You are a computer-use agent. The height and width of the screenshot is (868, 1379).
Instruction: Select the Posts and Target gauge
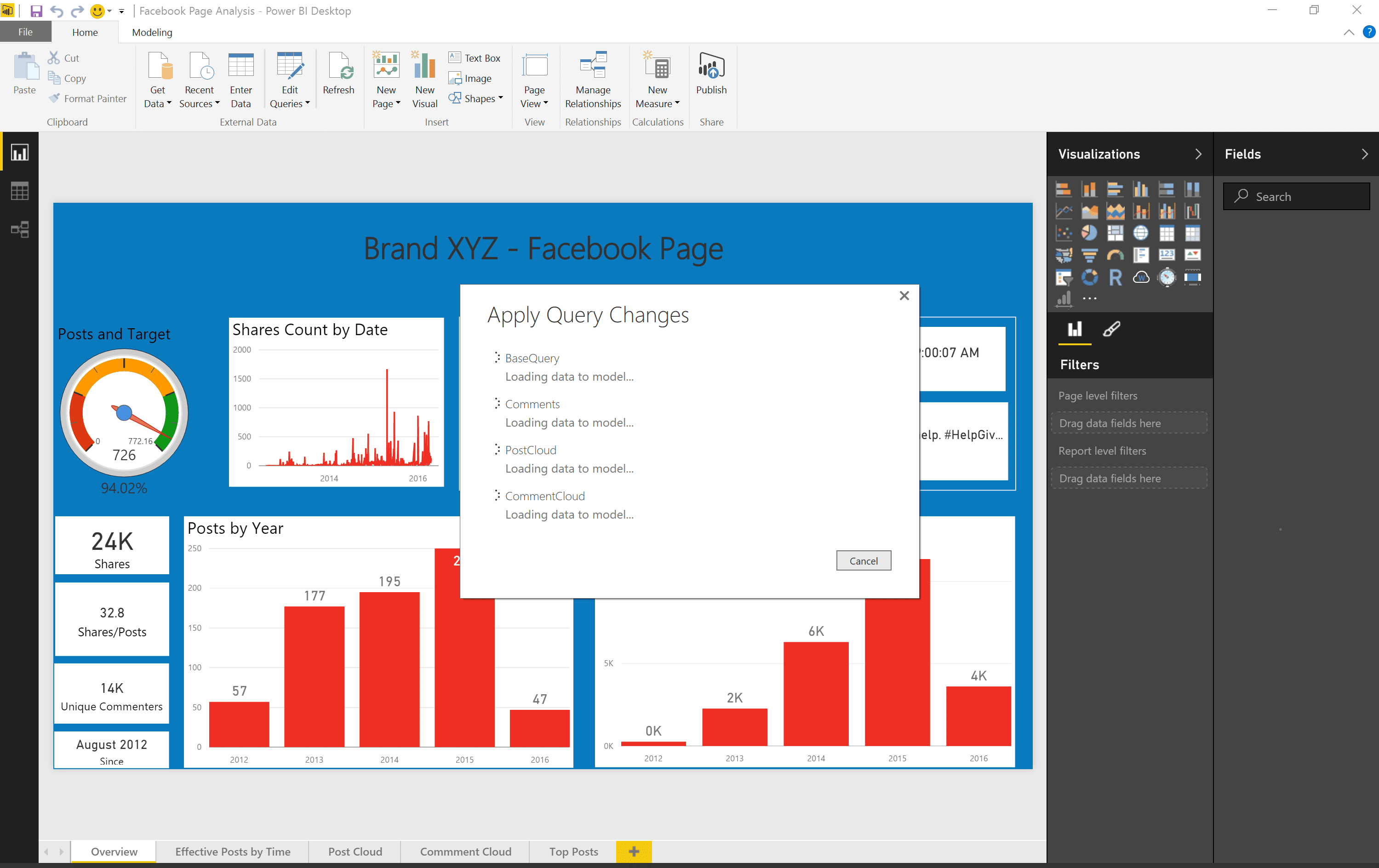pyautogui.click(x=124, y=412)
